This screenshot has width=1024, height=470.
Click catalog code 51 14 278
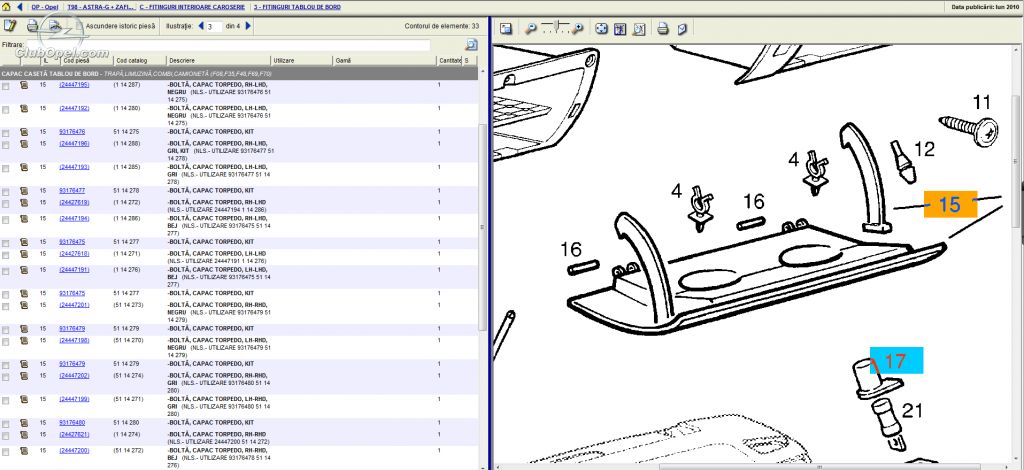point(126,191)
